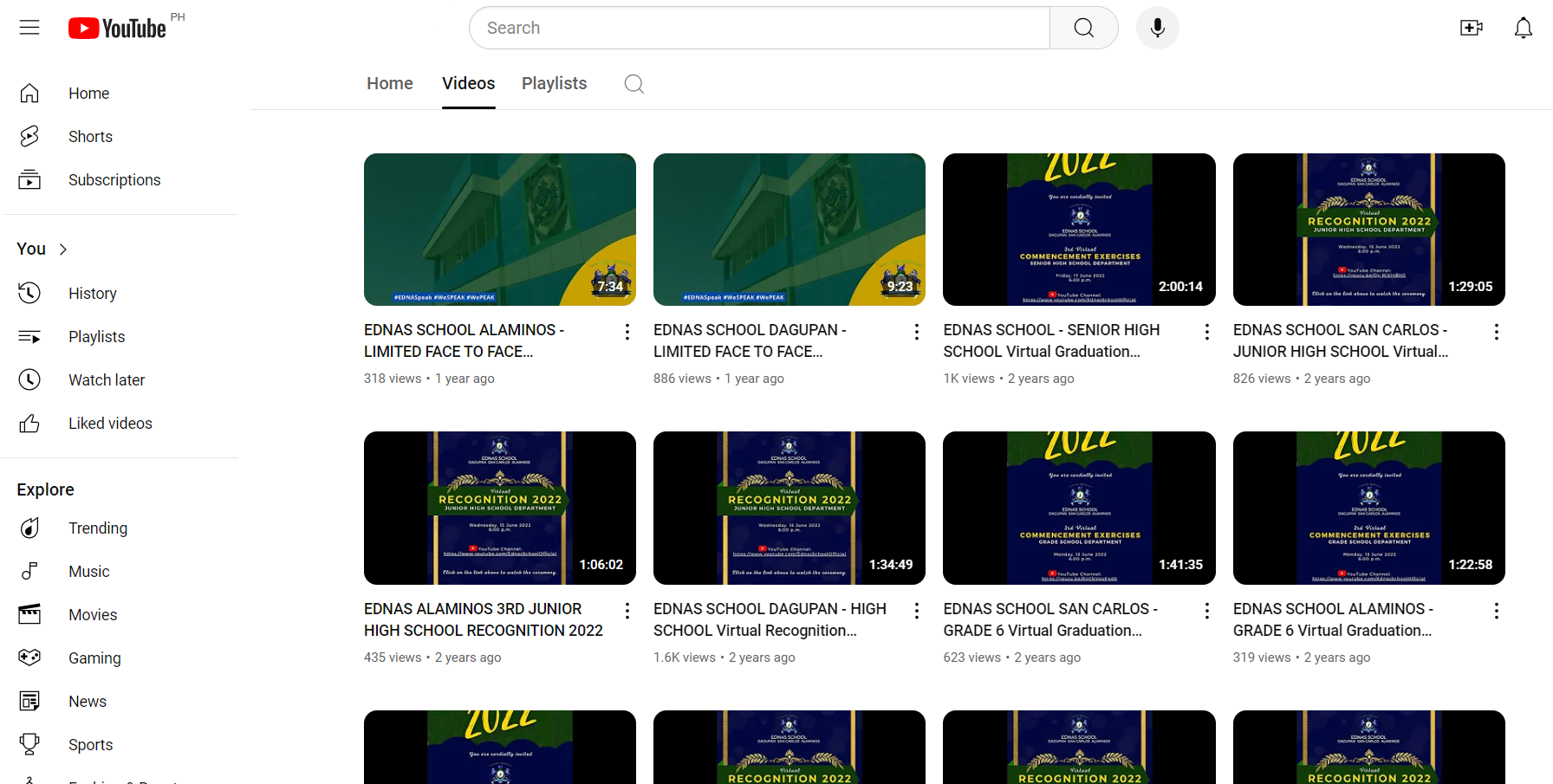Click the Shorts sidebar icon
Viewport: 1553px width, 784px height.
[29, 137]
